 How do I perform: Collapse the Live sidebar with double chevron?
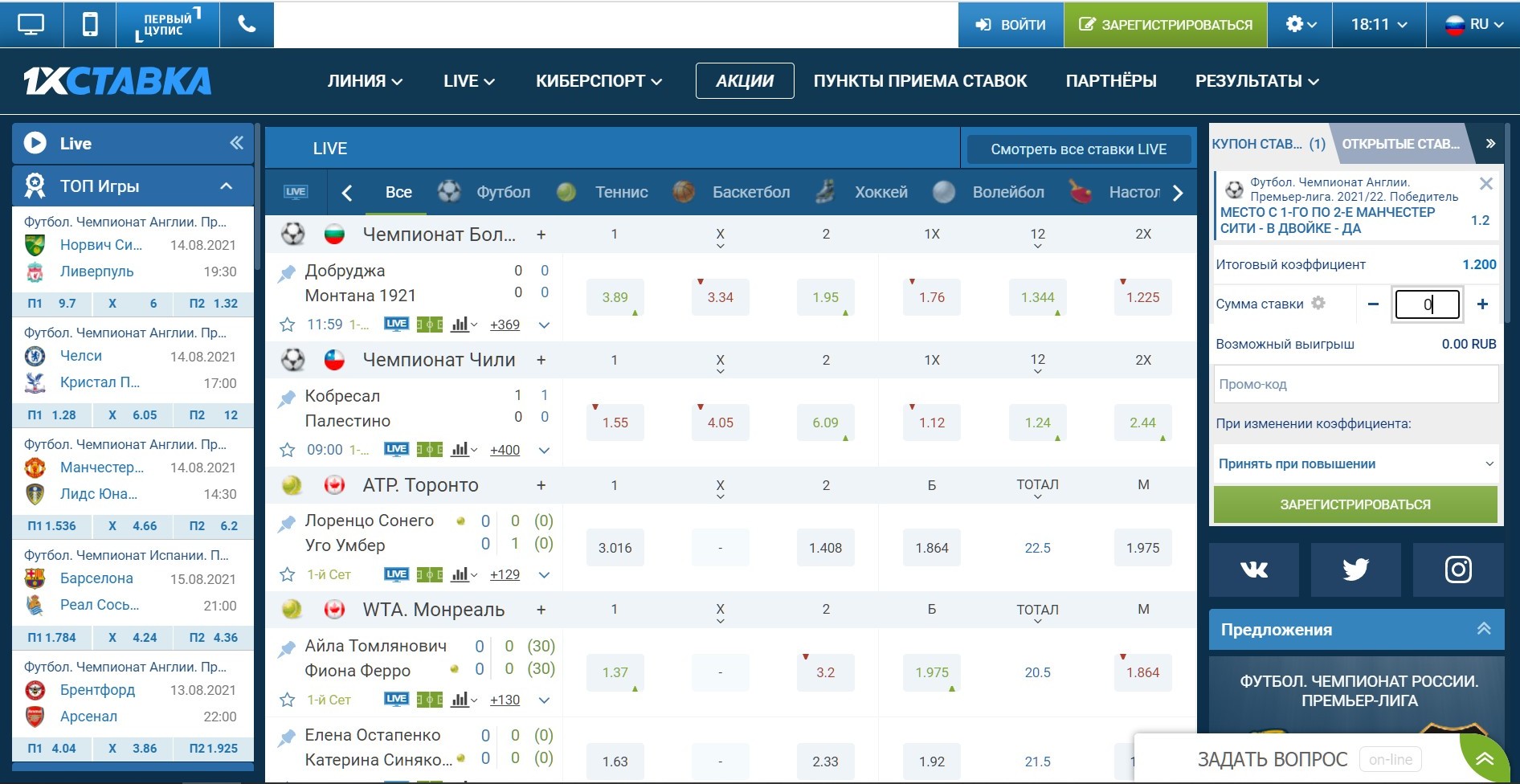[236, 143]
